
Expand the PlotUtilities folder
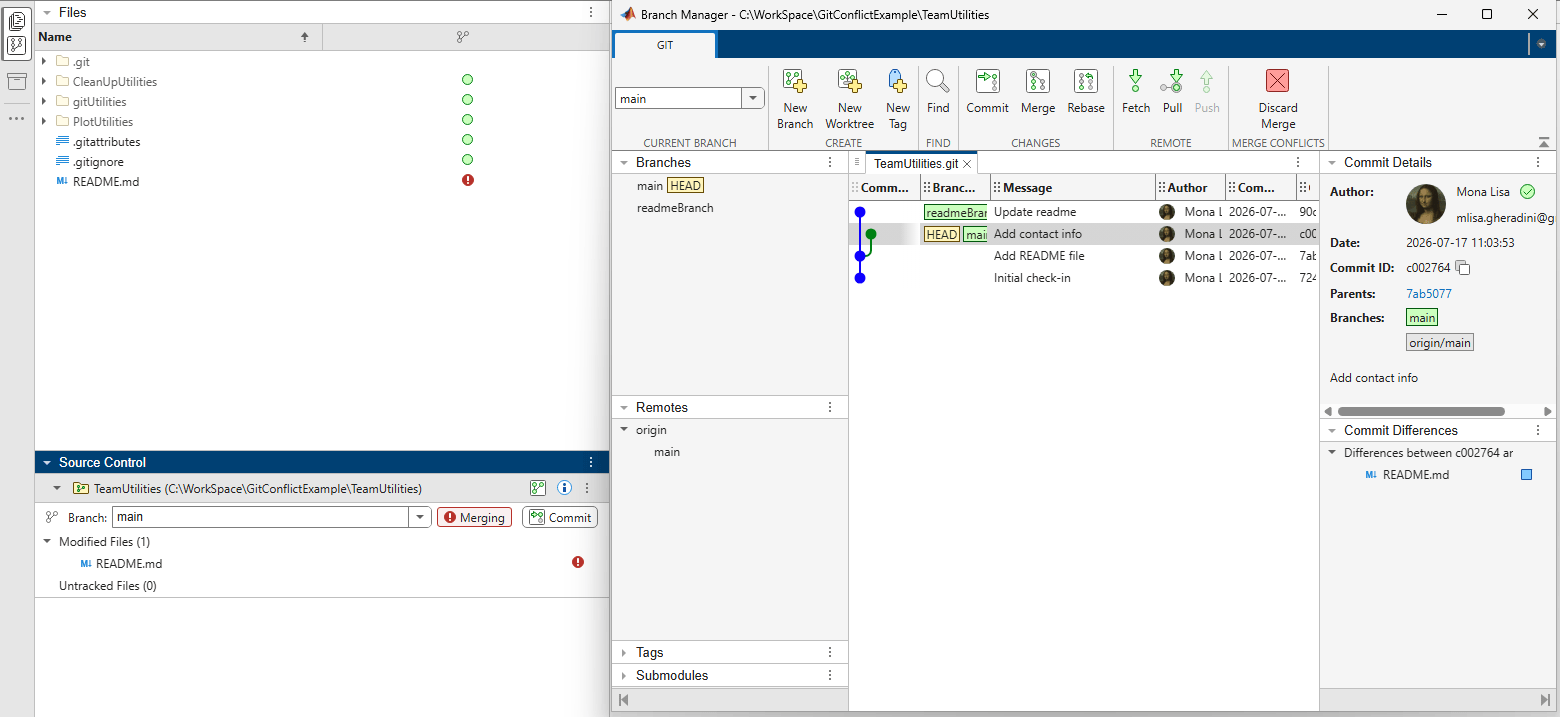coord(44,121)
